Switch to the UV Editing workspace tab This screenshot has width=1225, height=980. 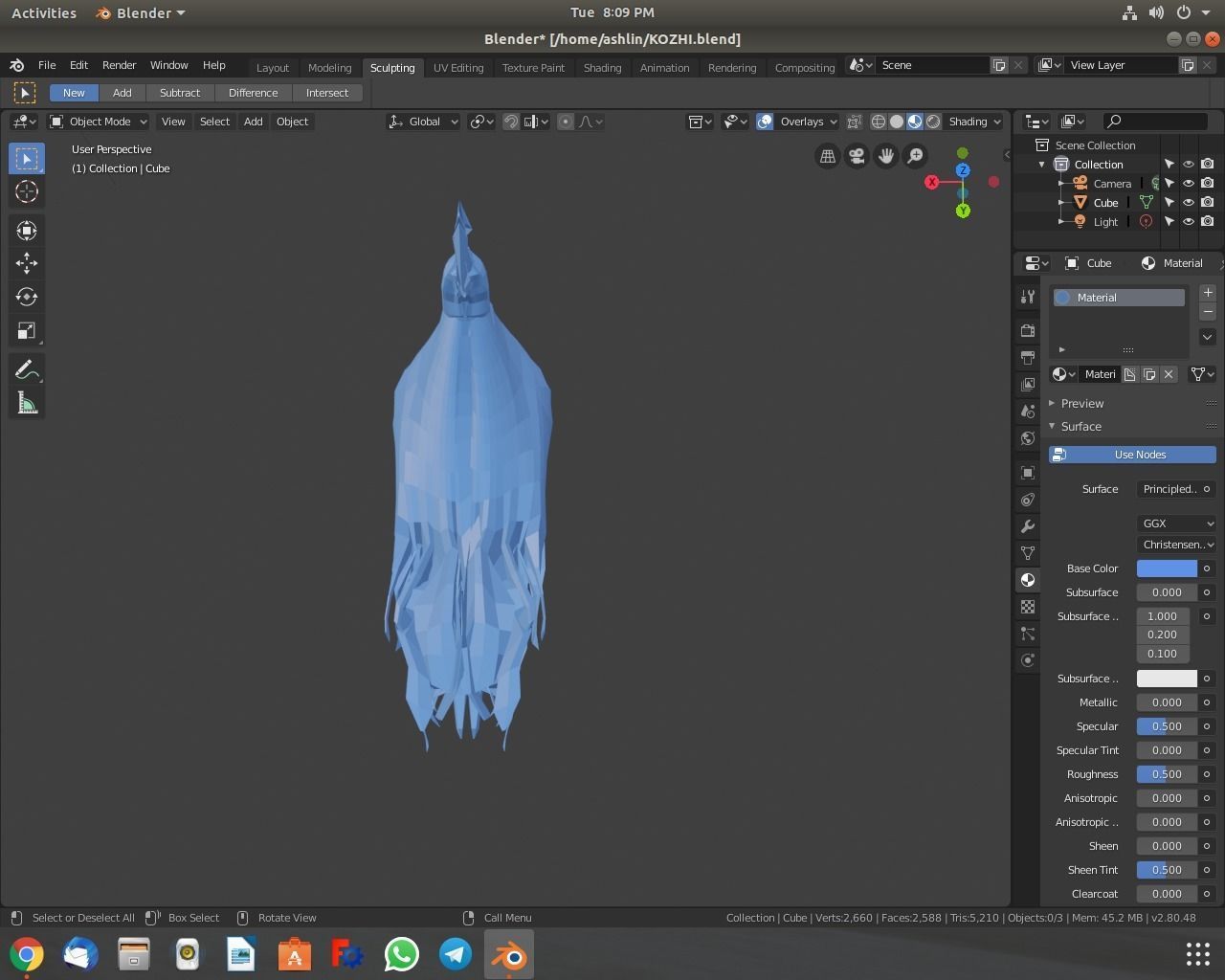[458, 68]
